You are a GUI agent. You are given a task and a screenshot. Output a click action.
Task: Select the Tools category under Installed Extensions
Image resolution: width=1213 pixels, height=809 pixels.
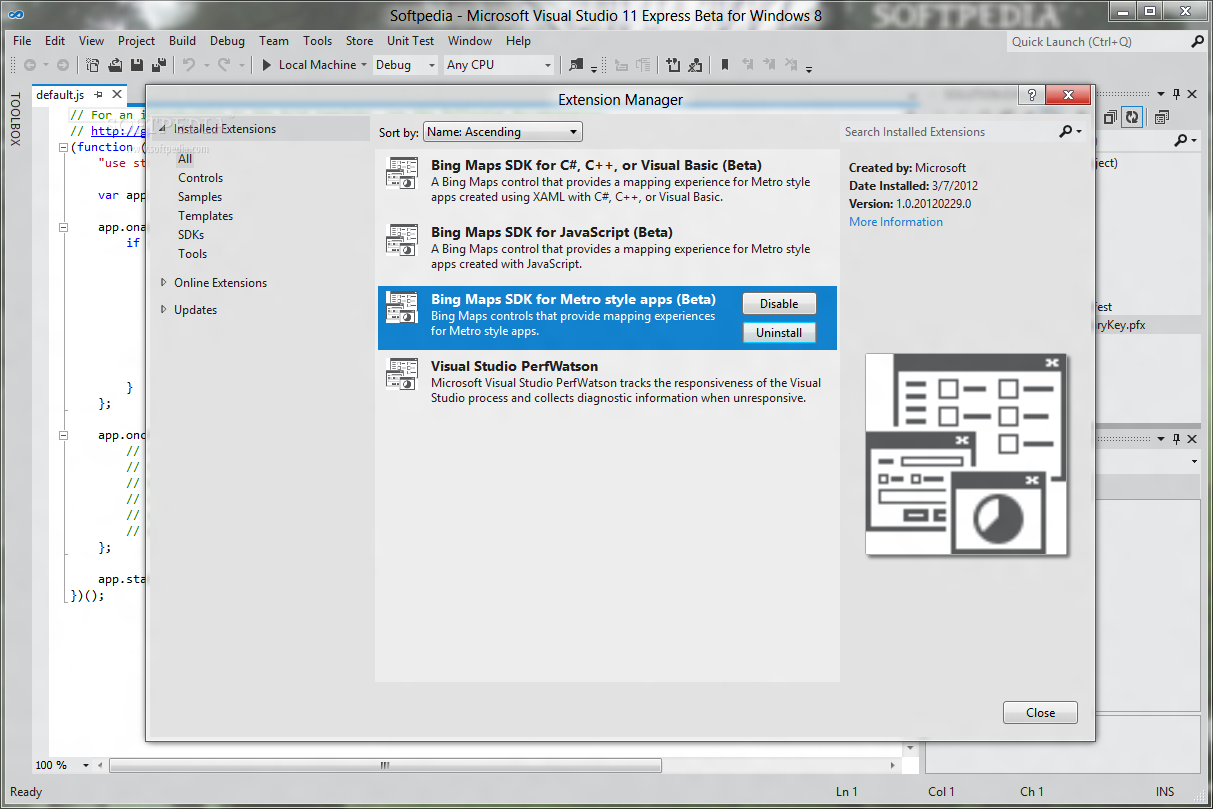193,254
